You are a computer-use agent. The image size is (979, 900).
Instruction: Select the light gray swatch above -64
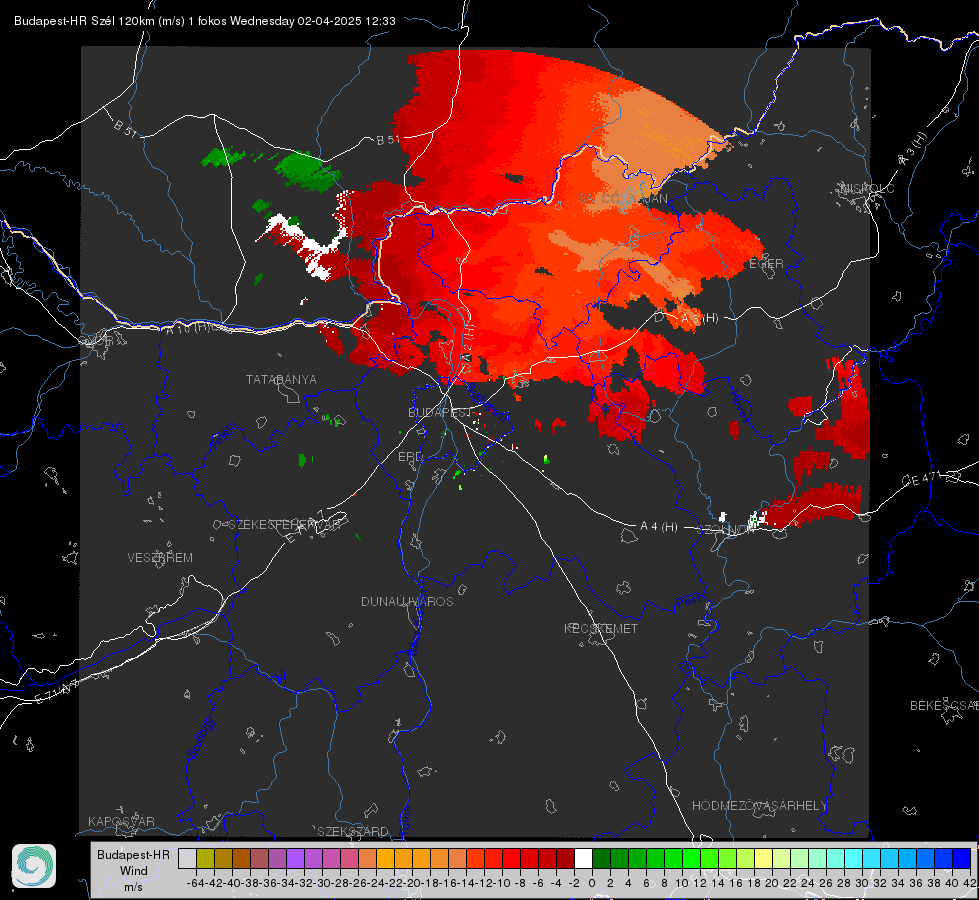point(187,859)
